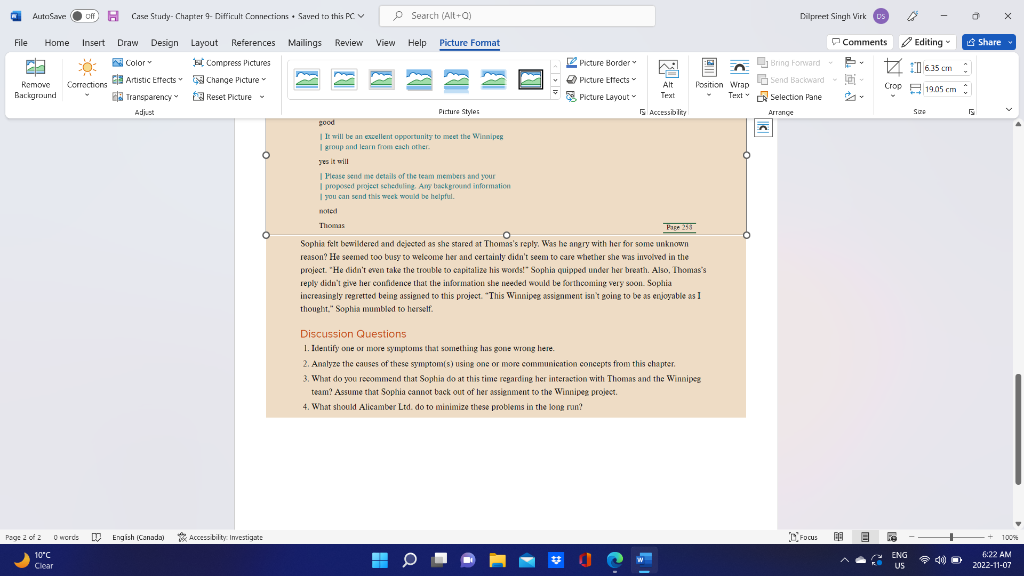Open Transparency options
This screenshot has height=576, width=1024.
pyautogui.click(x=145, y=97)
